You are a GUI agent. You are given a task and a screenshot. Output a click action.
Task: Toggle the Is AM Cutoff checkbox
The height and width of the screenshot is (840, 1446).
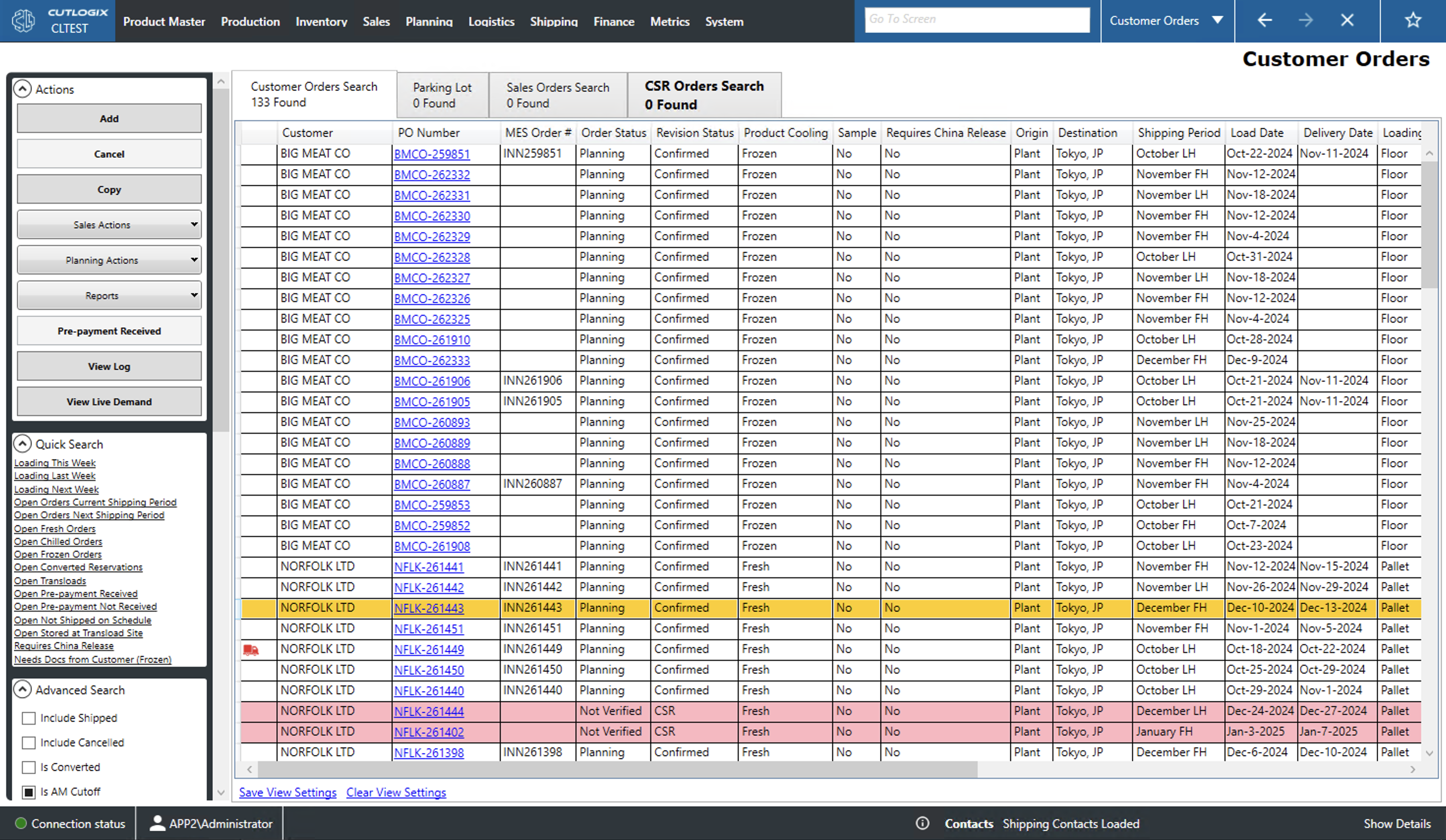pos(29,792)
